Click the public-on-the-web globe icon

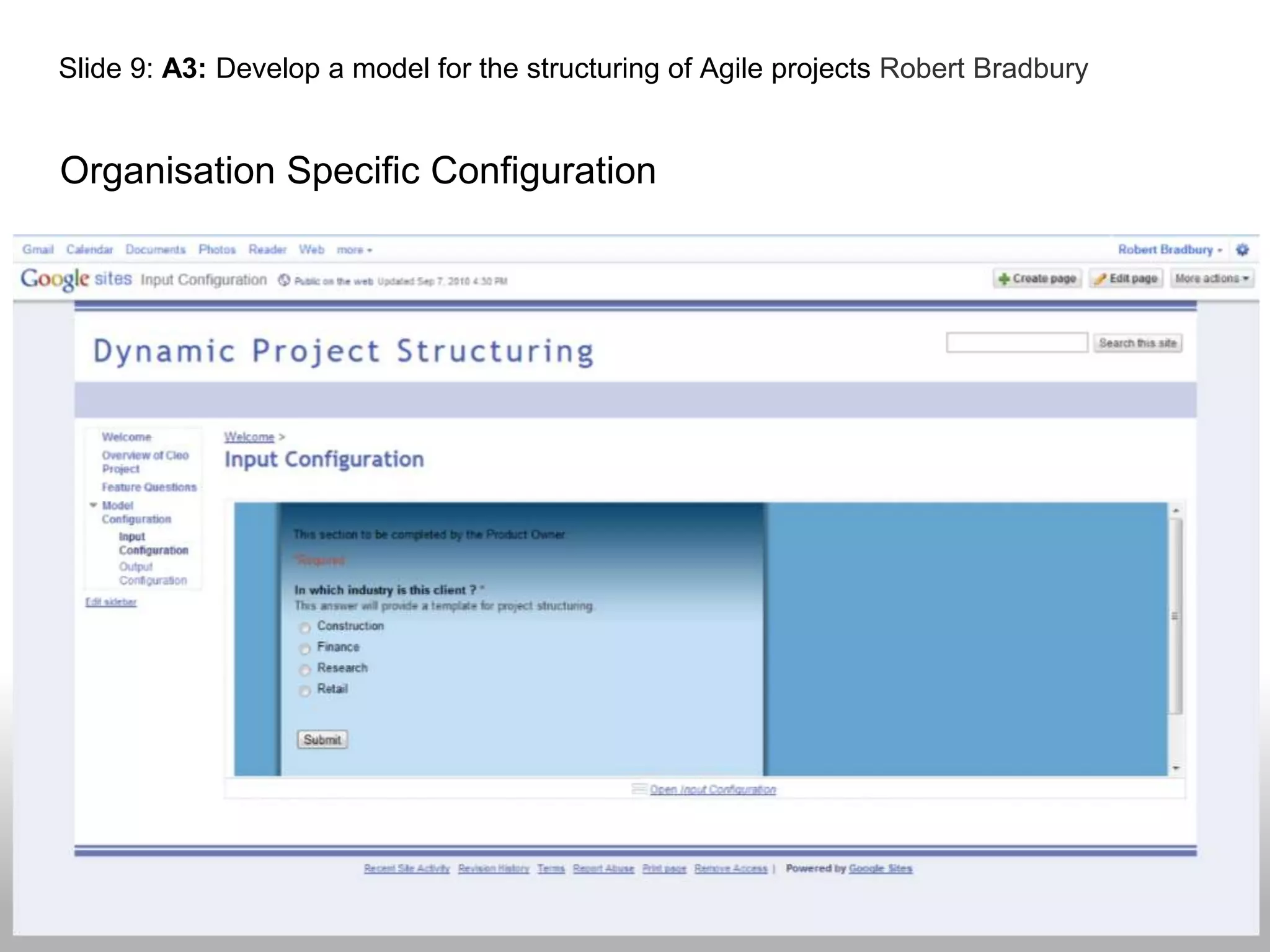tap(284, 280)
